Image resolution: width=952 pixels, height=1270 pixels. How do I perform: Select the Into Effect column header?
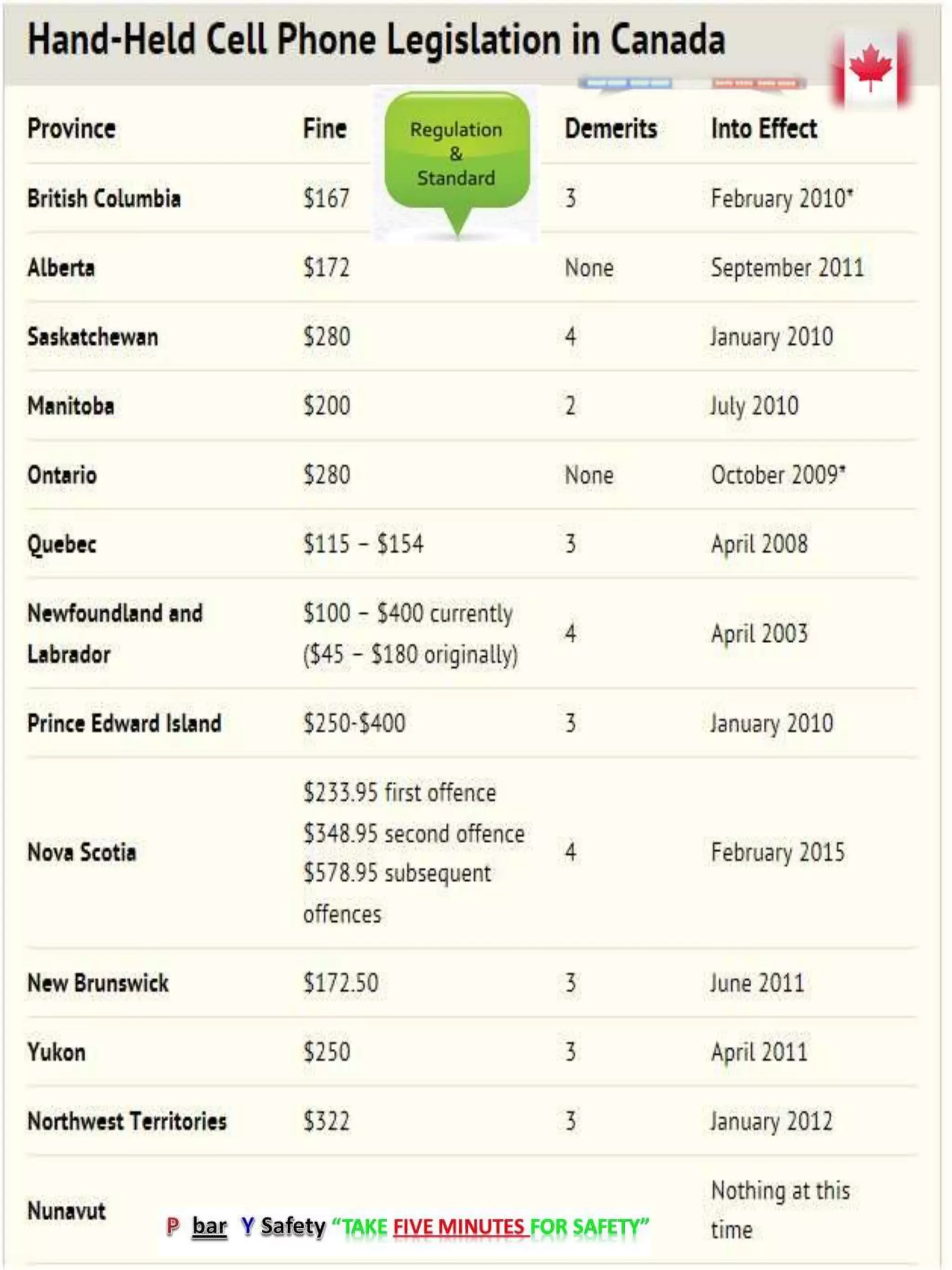(x=764, y=129)
